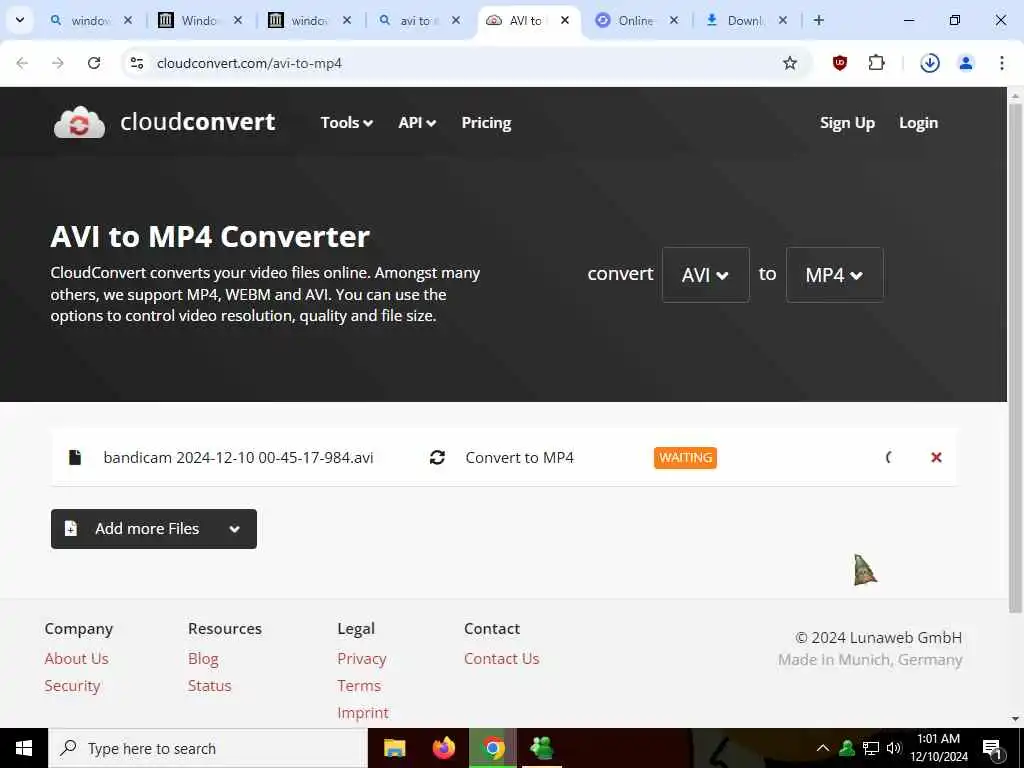Open the volume control in system tray
The image size is (1024, 768).
[x=894, y=748]
